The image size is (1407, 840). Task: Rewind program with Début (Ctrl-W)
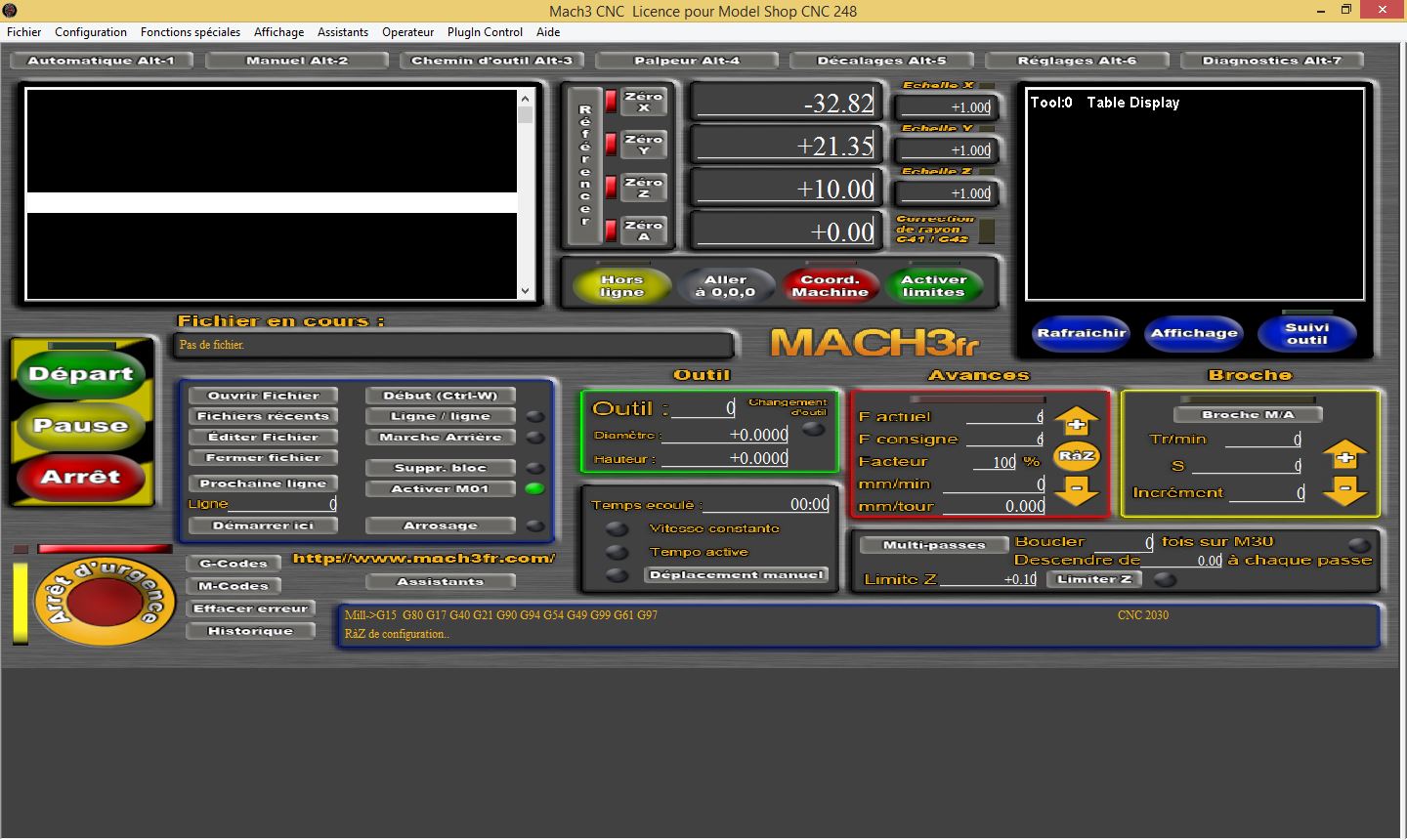coord(441,396)
